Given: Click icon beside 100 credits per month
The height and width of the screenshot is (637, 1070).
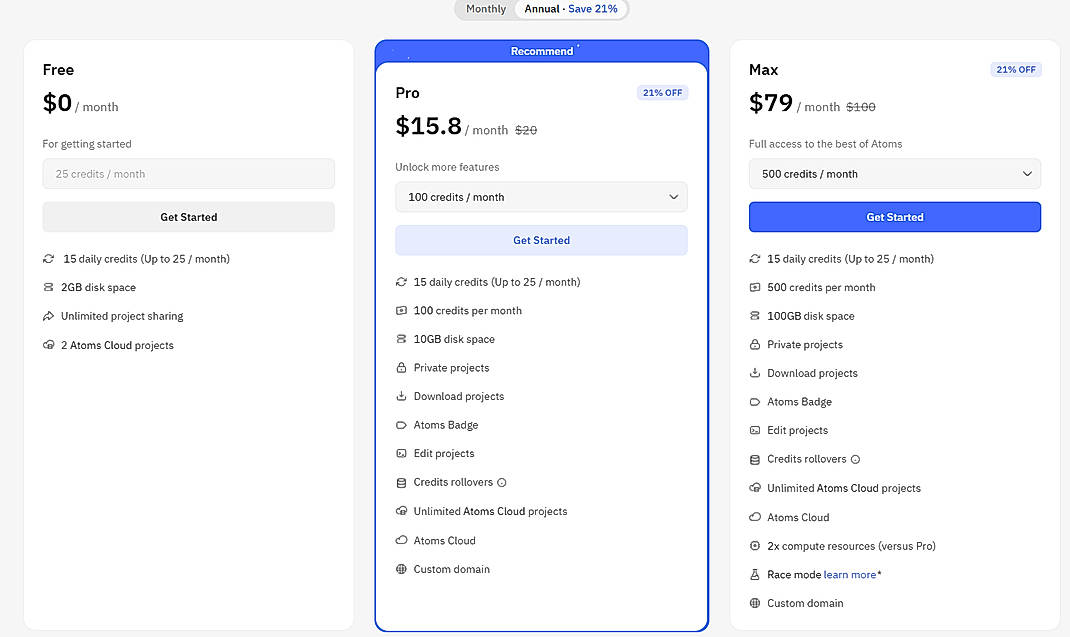Looking at the screenshot, I should 401,311.
